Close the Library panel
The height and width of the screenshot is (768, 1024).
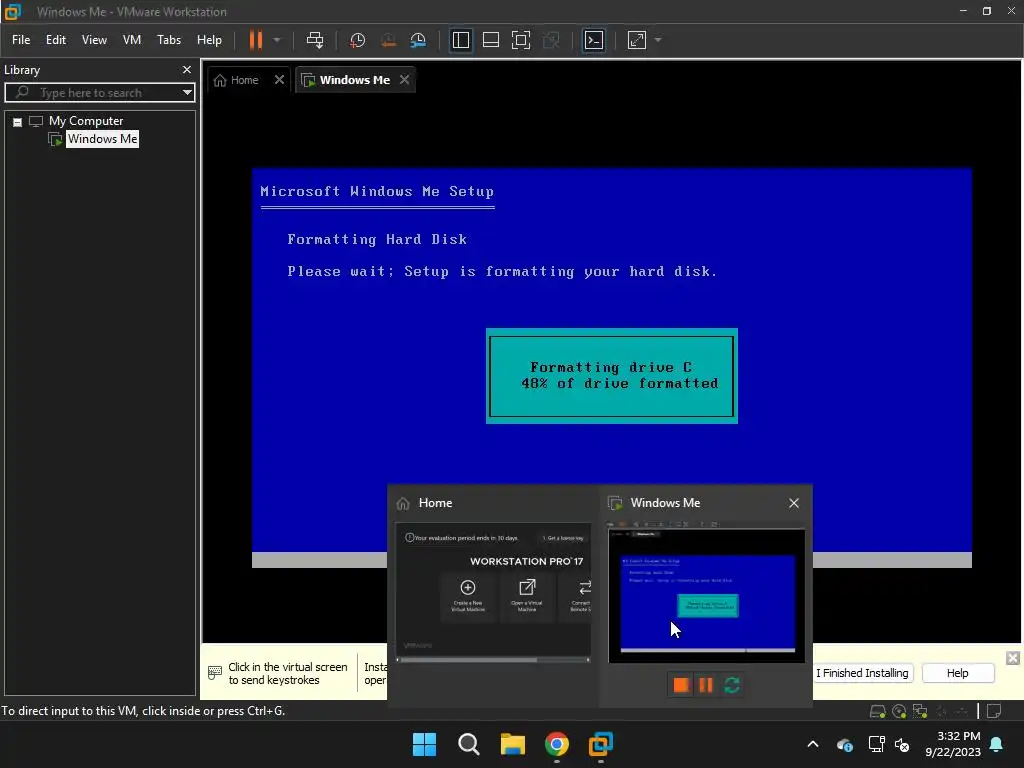pos(187,69)
